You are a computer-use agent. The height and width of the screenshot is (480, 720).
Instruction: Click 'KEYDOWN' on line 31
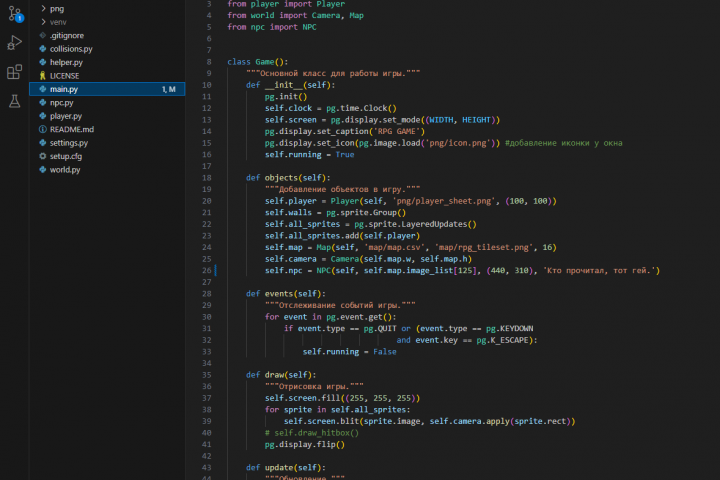(x=517, y=328)
